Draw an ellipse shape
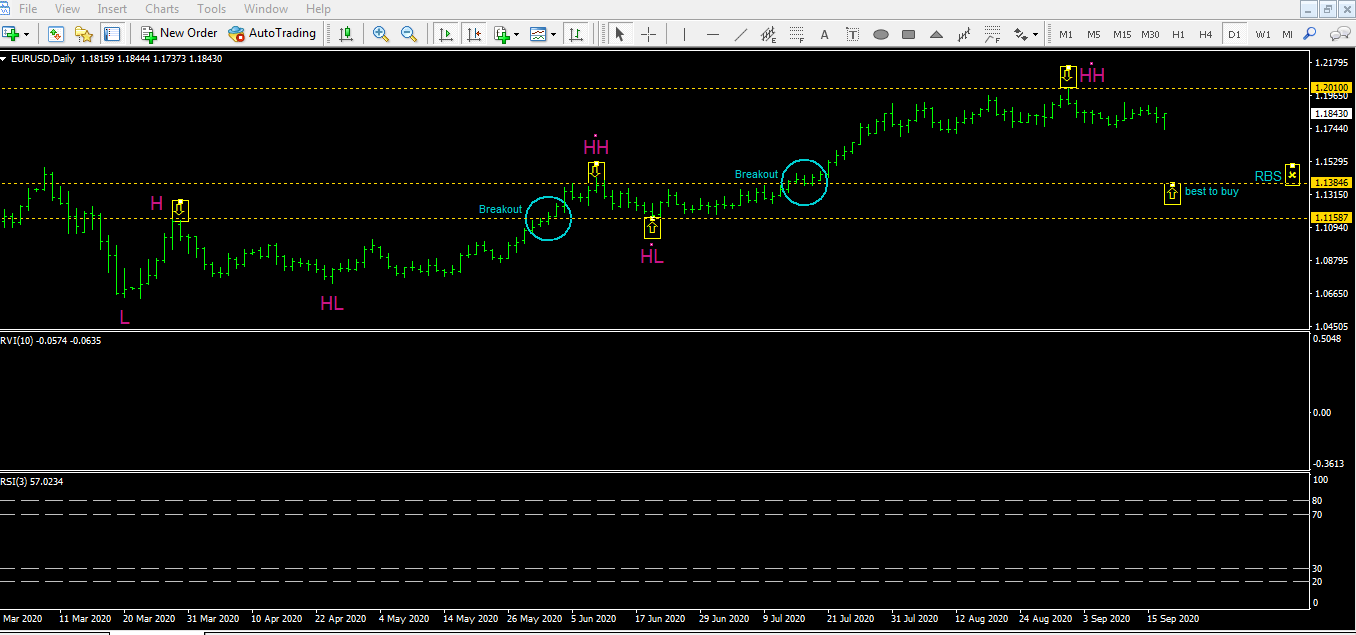The image size is (1356, 635). point(881,34)
